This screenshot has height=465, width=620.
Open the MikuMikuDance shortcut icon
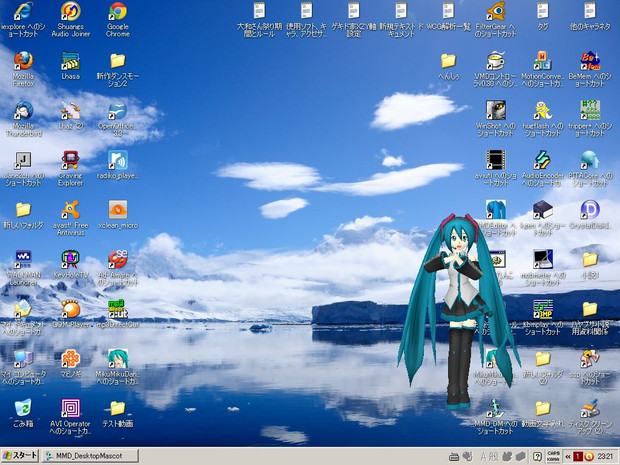point(117,357)
